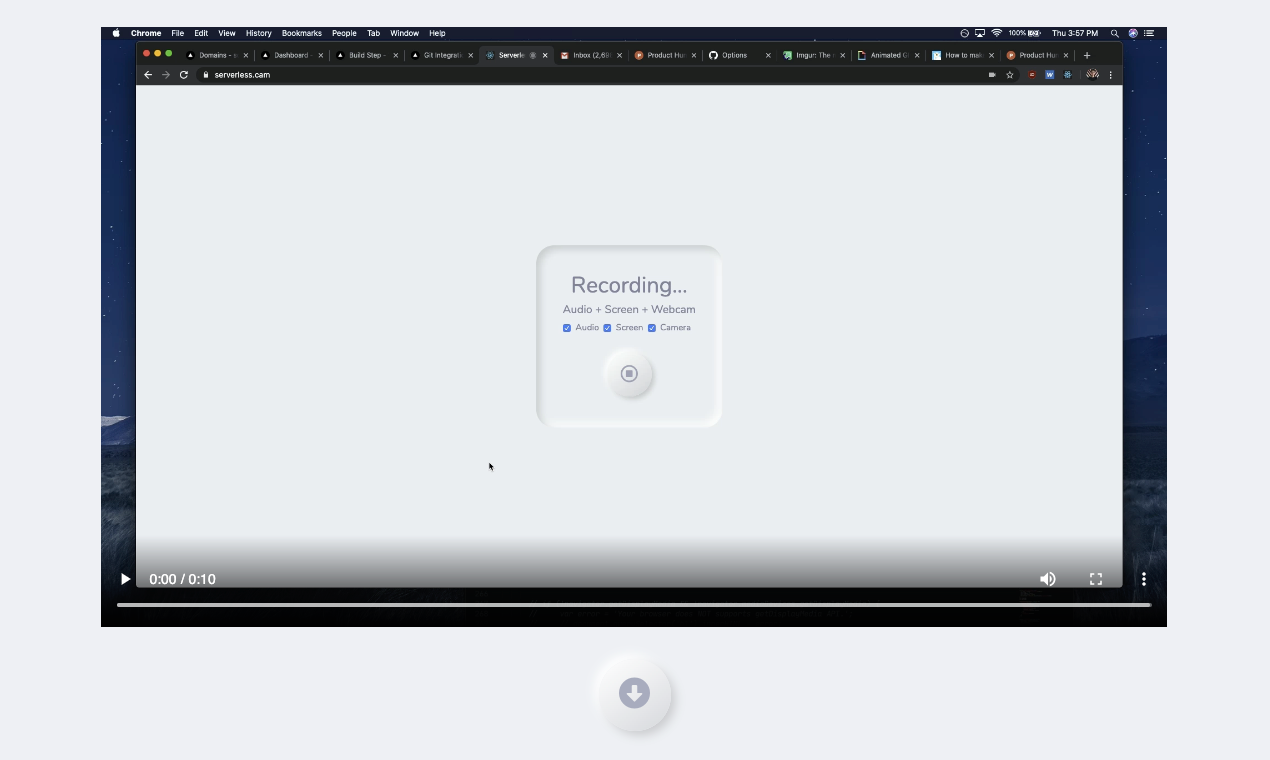
Task: Enter fullscreen mode on the video
Action: pyautogui.click(x=1096, y=579)
